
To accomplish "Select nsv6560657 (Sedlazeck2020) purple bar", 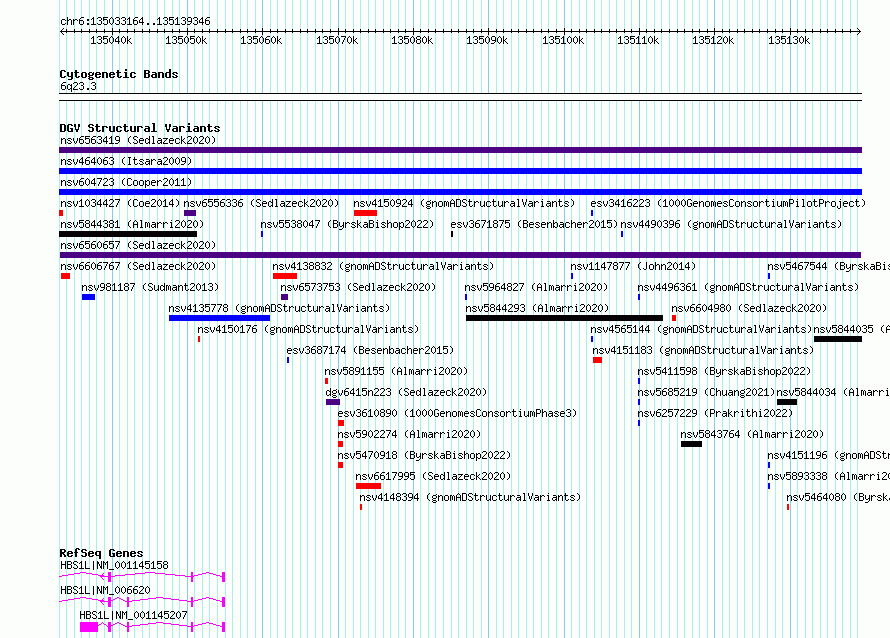I will click(460, 255).
